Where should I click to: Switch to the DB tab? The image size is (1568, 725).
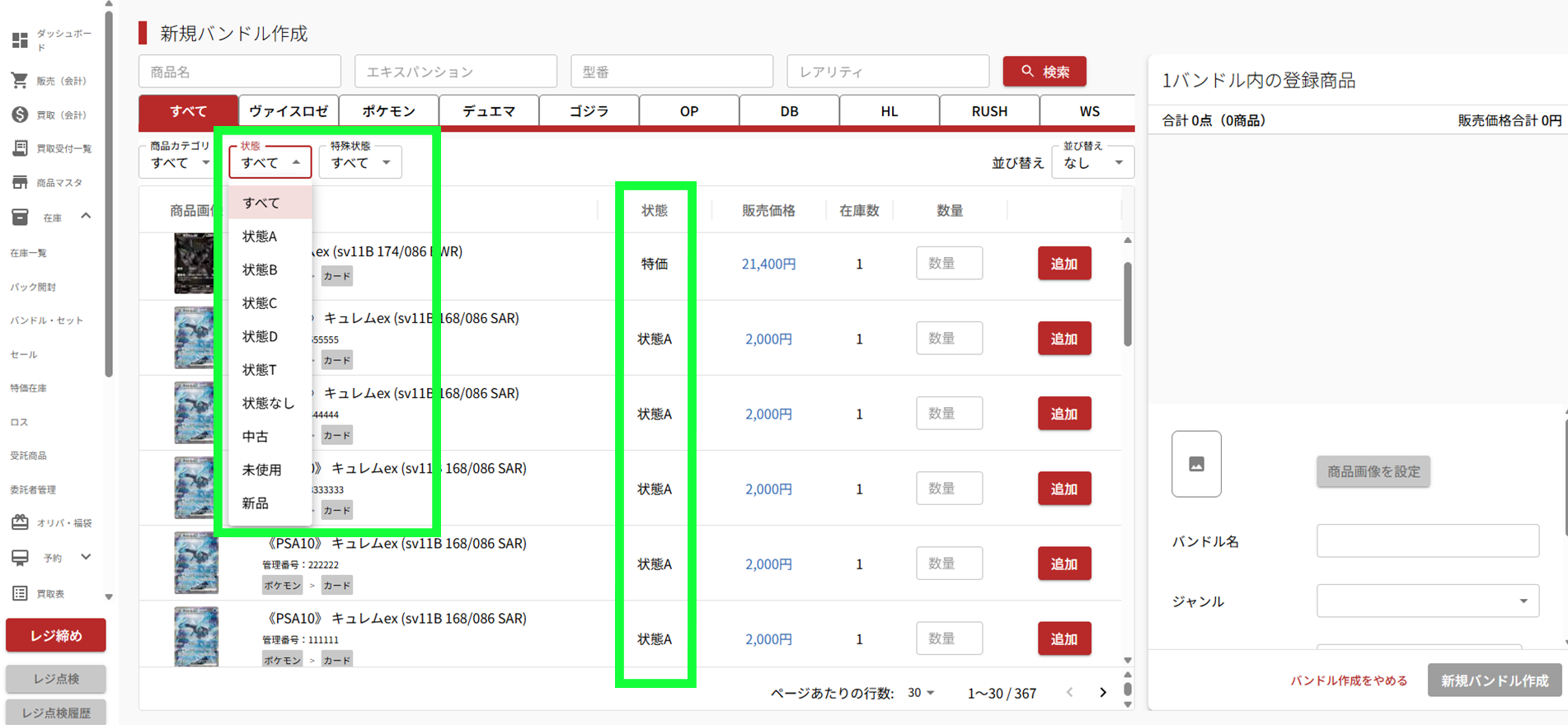point(789,111)
